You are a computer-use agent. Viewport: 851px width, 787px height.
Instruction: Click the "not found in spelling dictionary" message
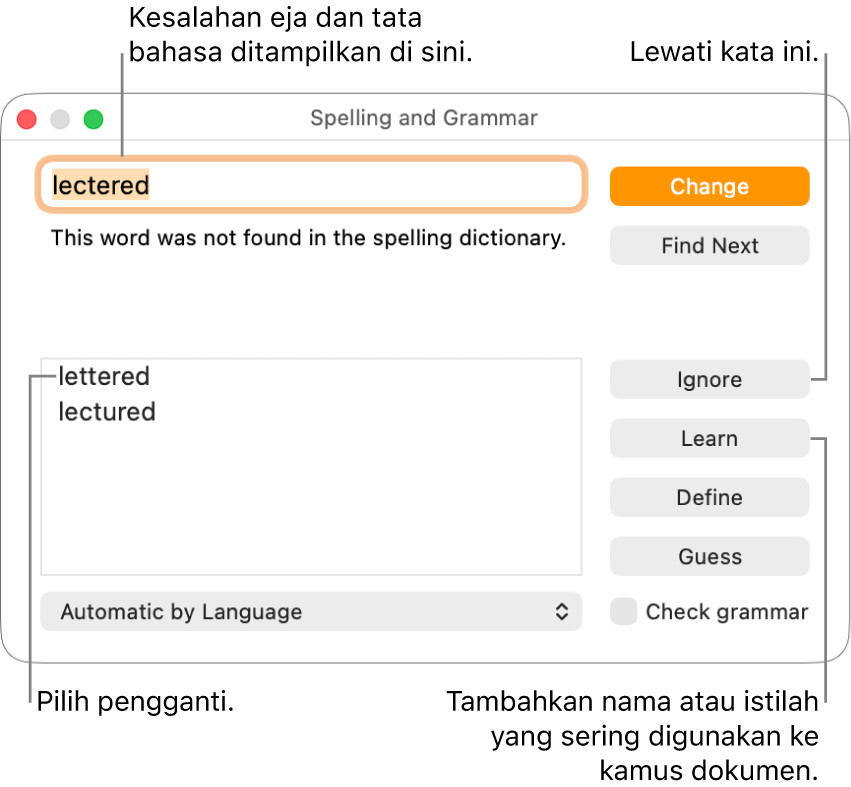pyautogui.click(x=308, y=238)
